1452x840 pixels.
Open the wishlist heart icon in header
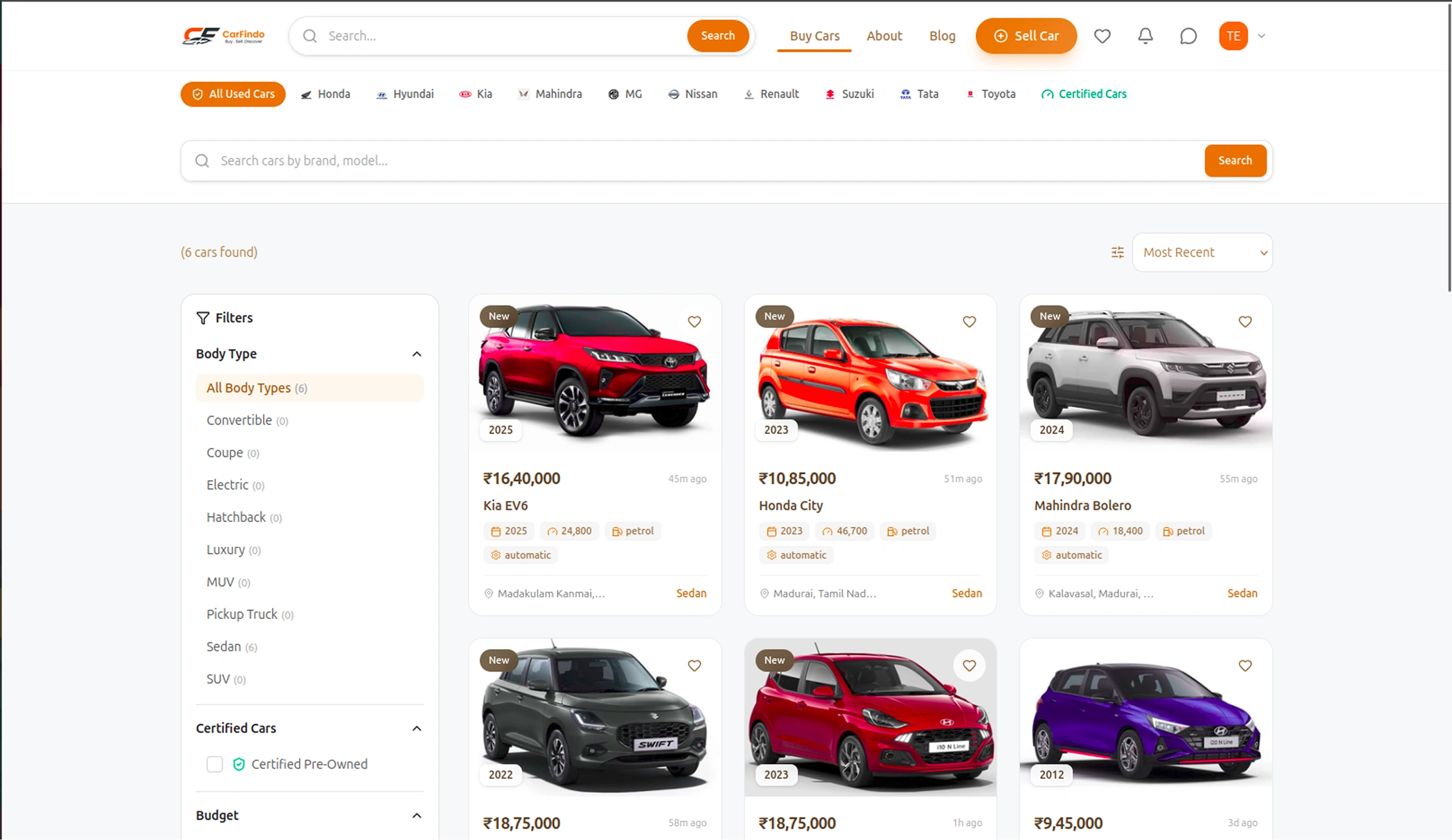(x=1102, y=36)
